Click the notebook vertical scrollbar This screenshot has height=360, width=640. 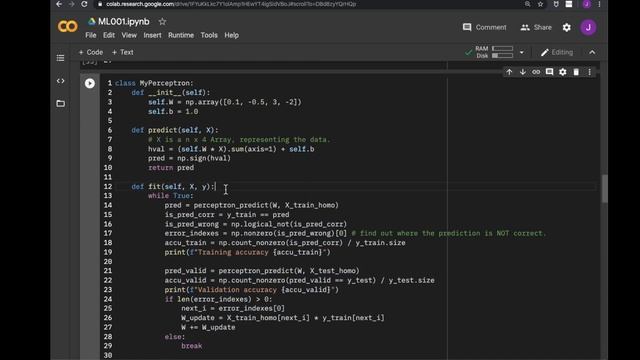point(604,188)
